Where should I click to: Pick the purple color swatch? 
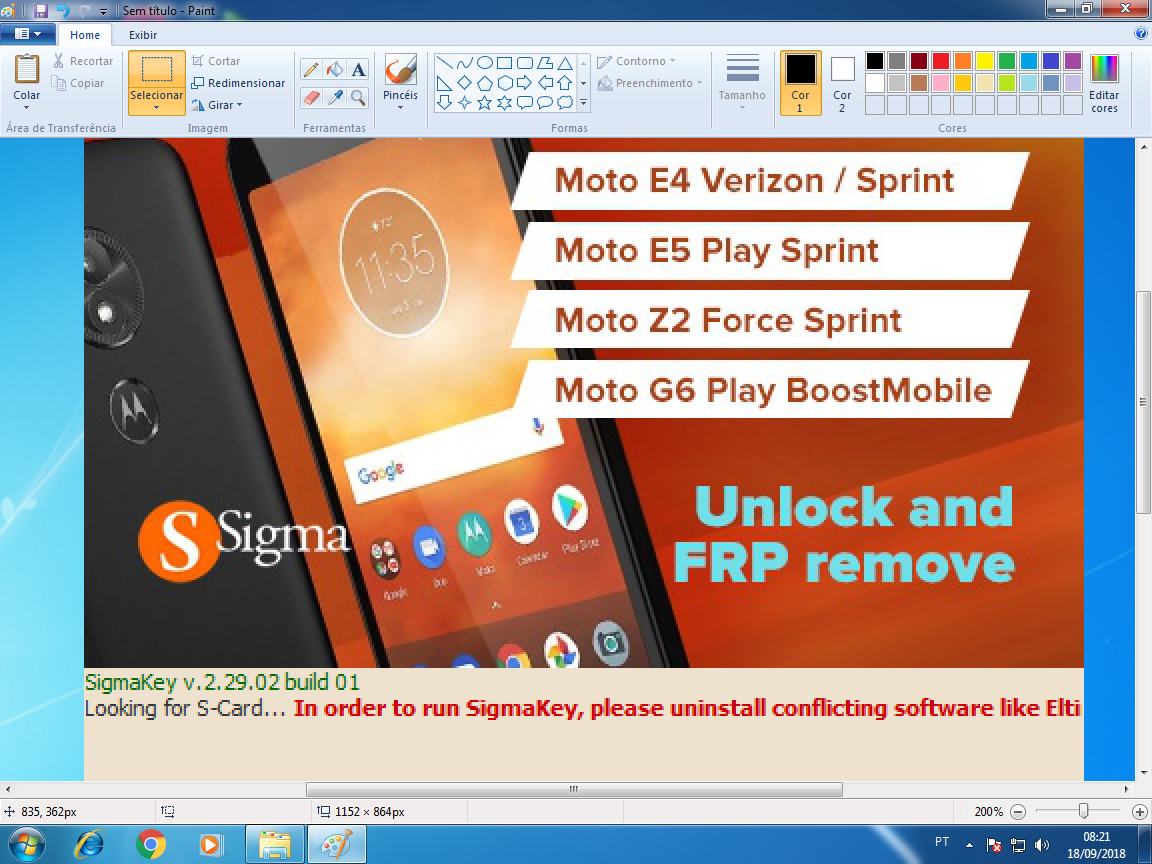(1073, 61)
